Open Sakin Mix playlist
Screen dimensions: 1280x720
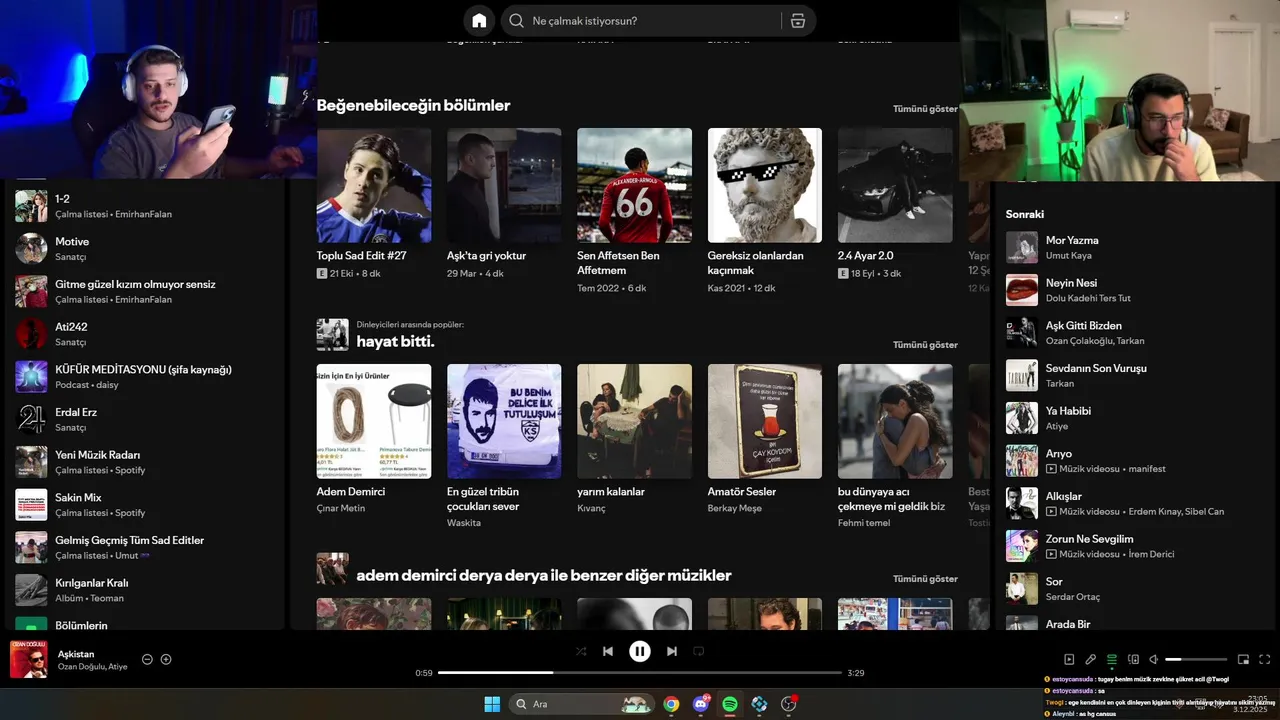point(146,504)
